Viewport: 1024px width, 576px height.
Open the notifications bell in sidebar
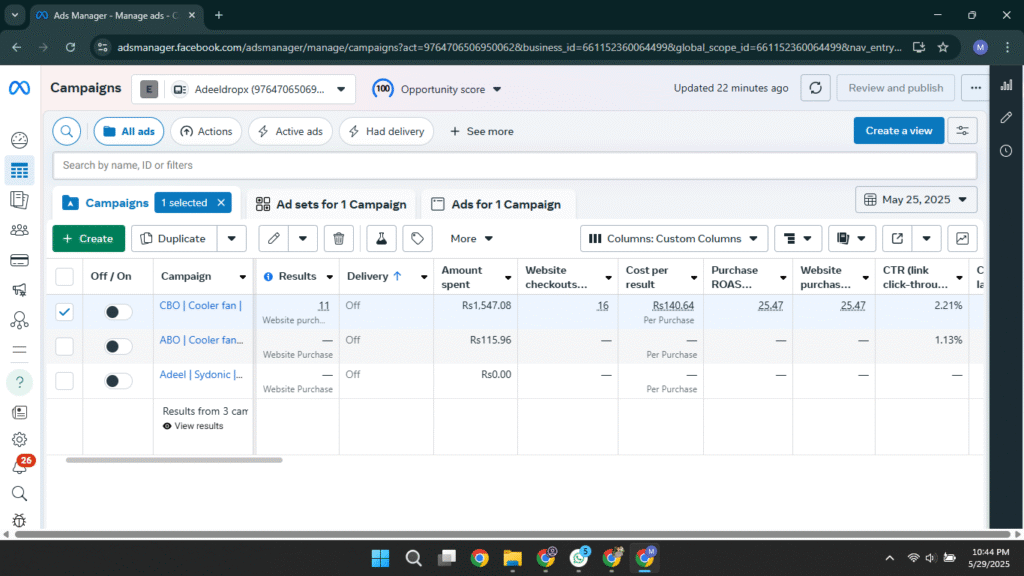click(19, 466)
